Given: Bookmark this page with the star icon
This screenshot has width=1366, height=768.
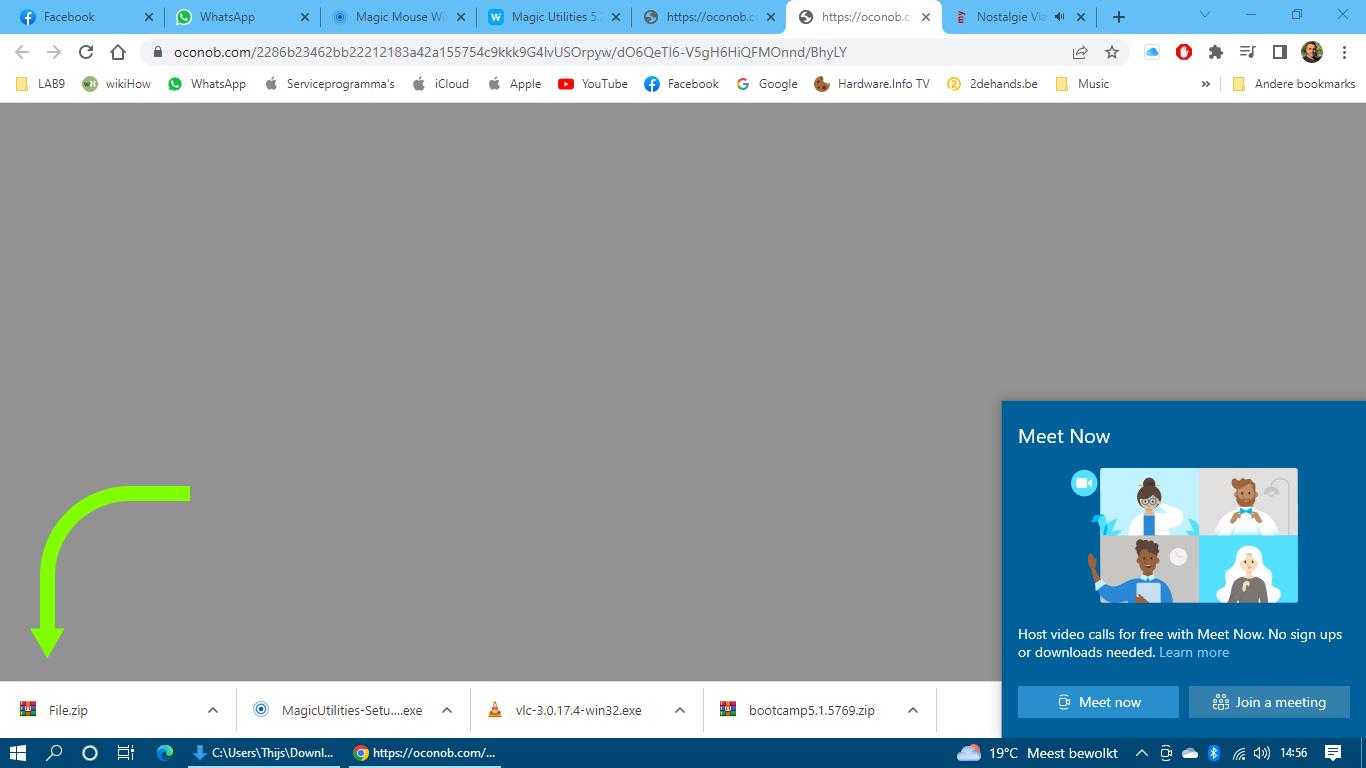Looking at the screenshot, I should [1111, 52].
